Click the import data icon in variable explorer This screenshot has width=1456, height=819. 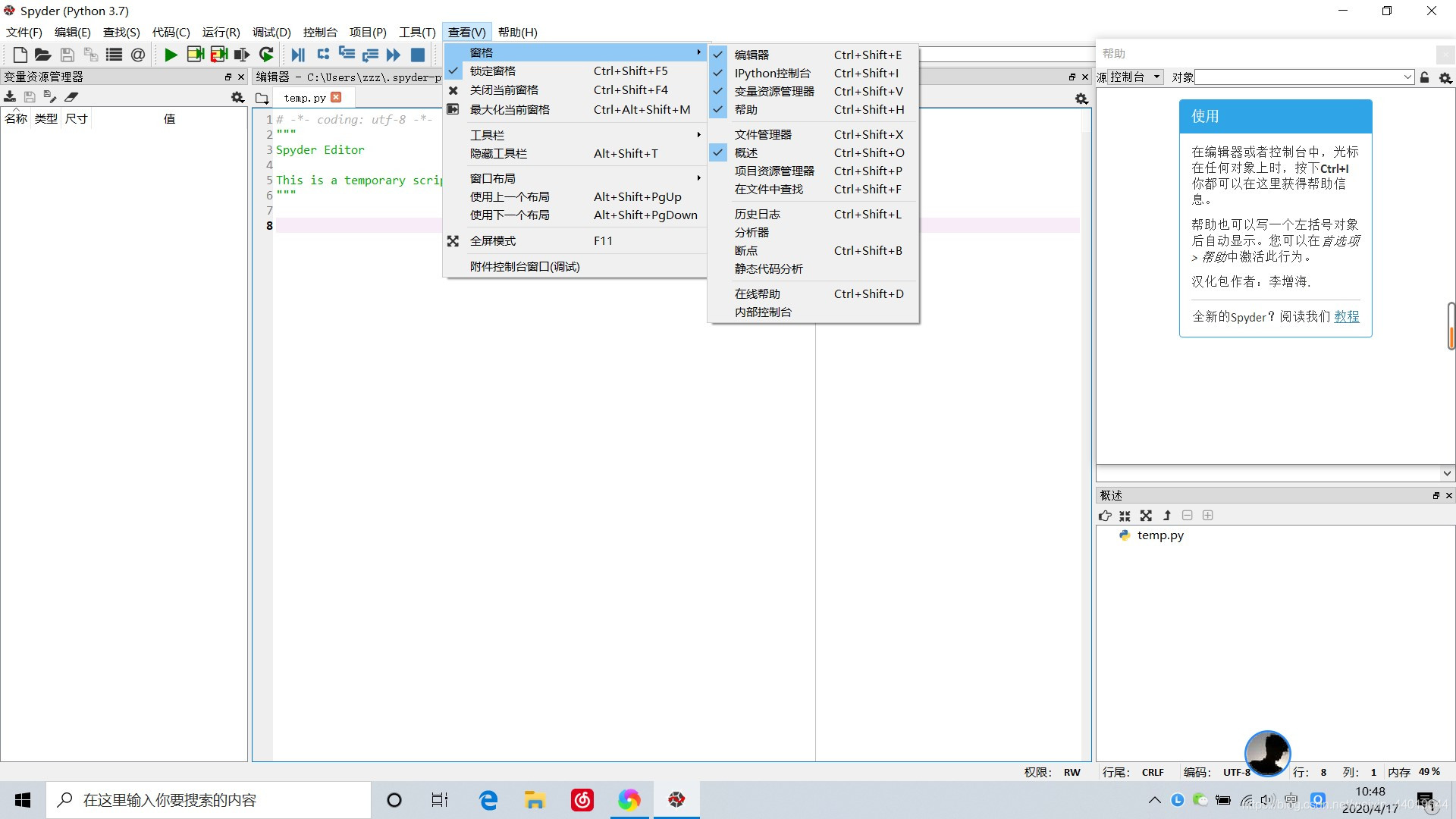click(x=10, y=97)
